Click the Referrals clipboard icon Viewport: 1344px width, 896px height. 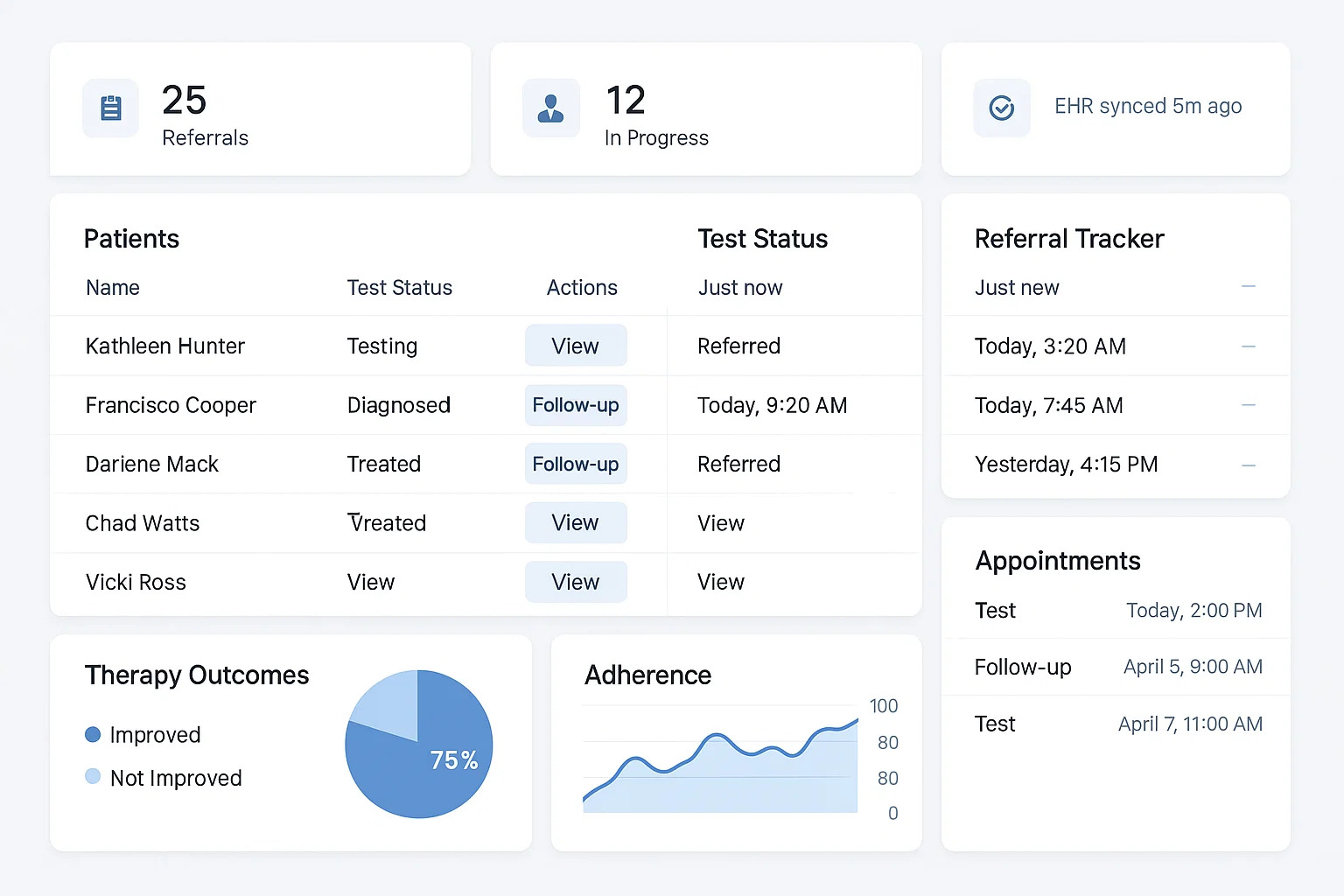(110, 108)
